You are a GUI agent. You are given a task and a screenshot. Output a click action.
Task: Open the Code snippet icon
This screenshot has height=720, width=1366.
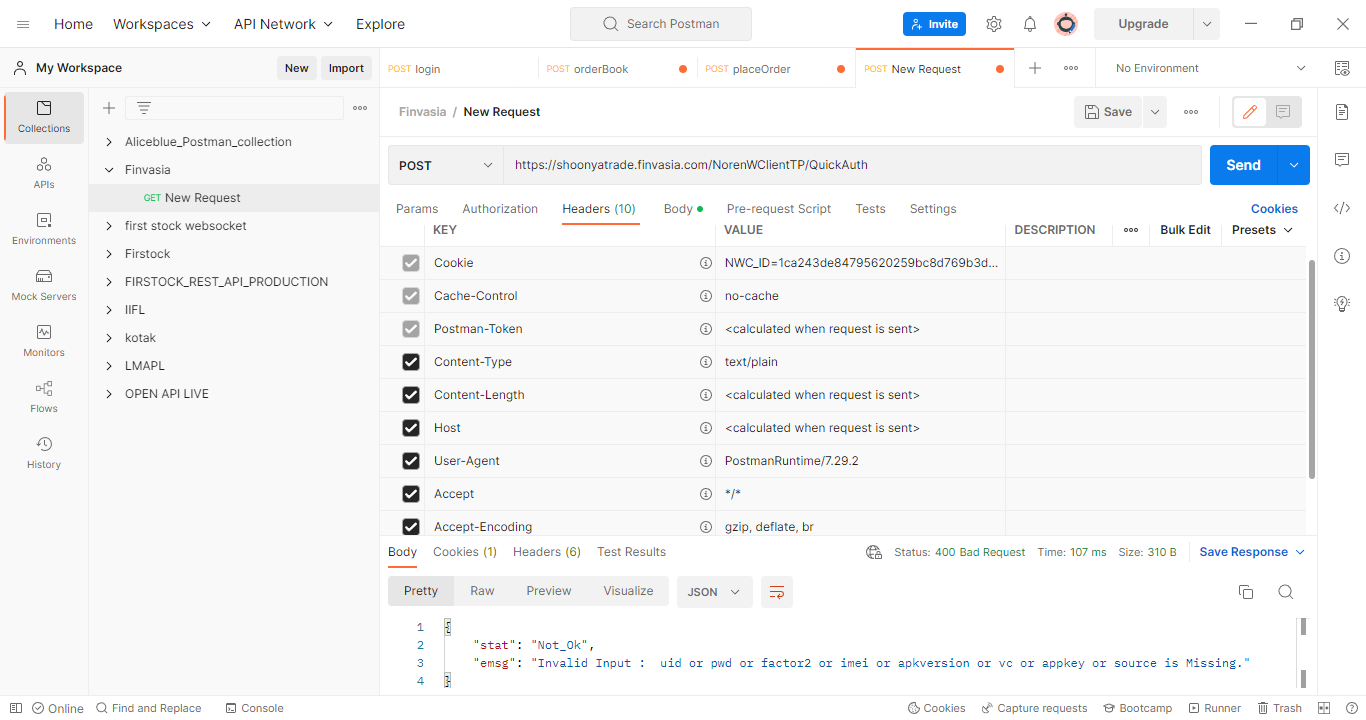(x=1342, y=208)
